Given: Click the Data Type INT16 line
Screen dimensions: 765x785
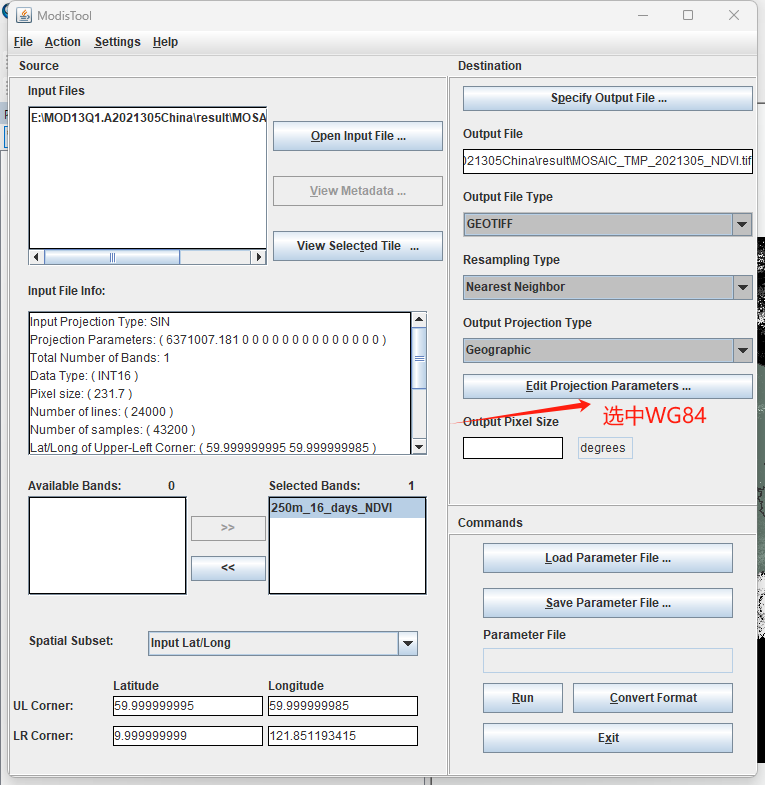Looking at the screenshot, I should pyautogui.click(x=84, y=376).
